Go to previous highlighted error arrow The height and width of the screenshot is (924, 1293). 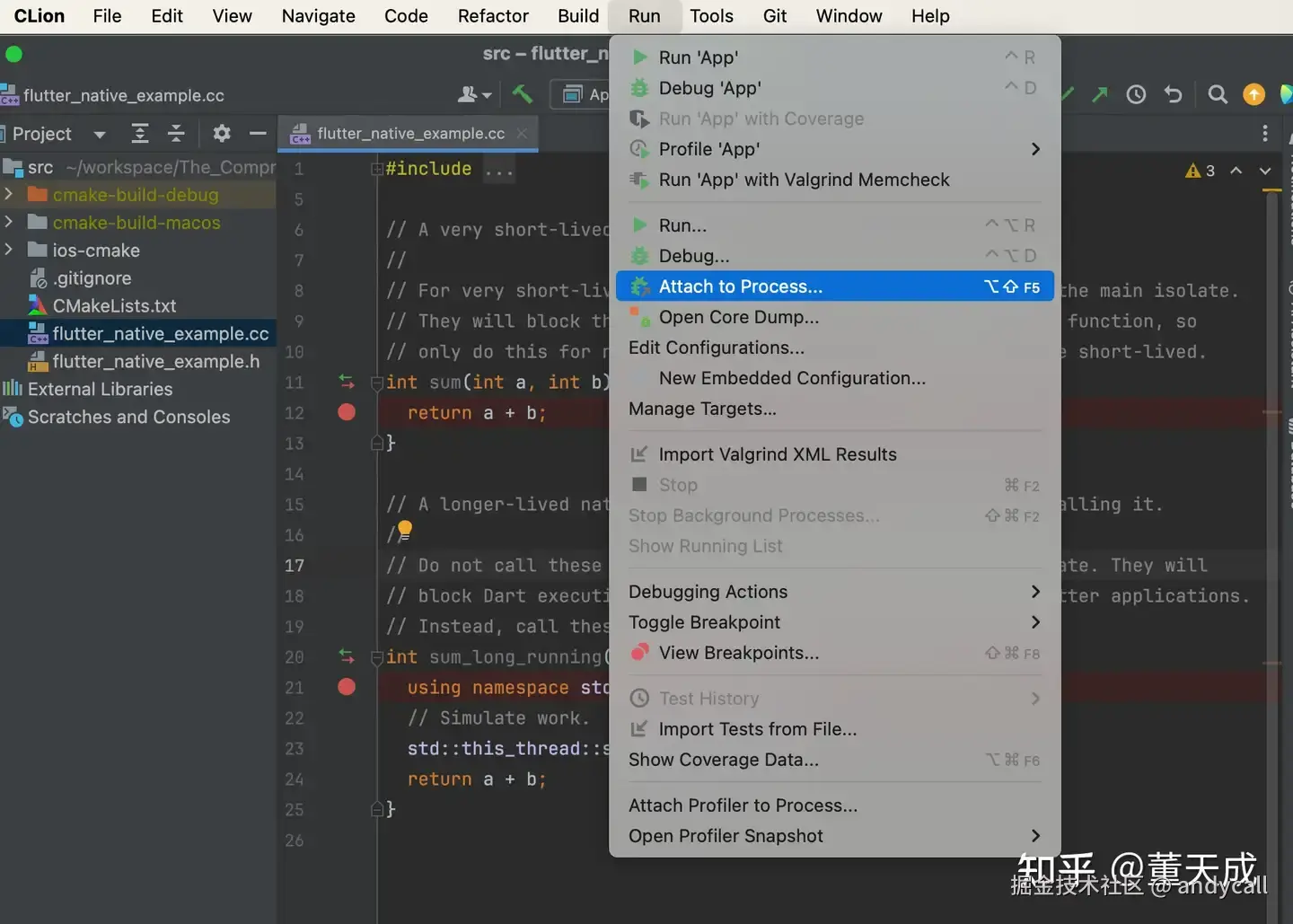point(1236,171)
